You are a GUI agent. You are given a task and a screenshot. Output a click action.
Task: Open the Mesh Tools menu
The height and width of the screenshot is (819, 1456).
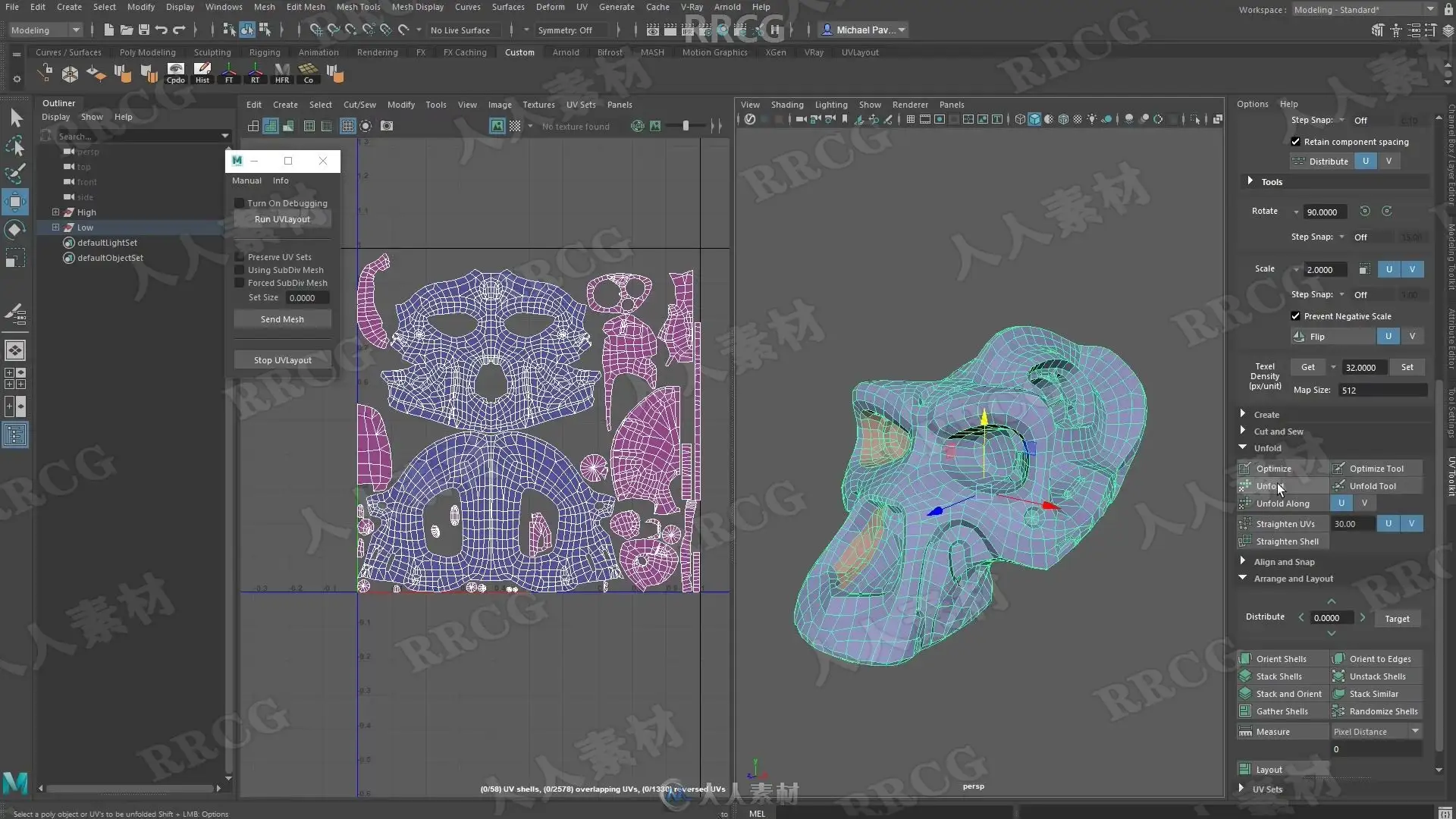tap(358, 7)
